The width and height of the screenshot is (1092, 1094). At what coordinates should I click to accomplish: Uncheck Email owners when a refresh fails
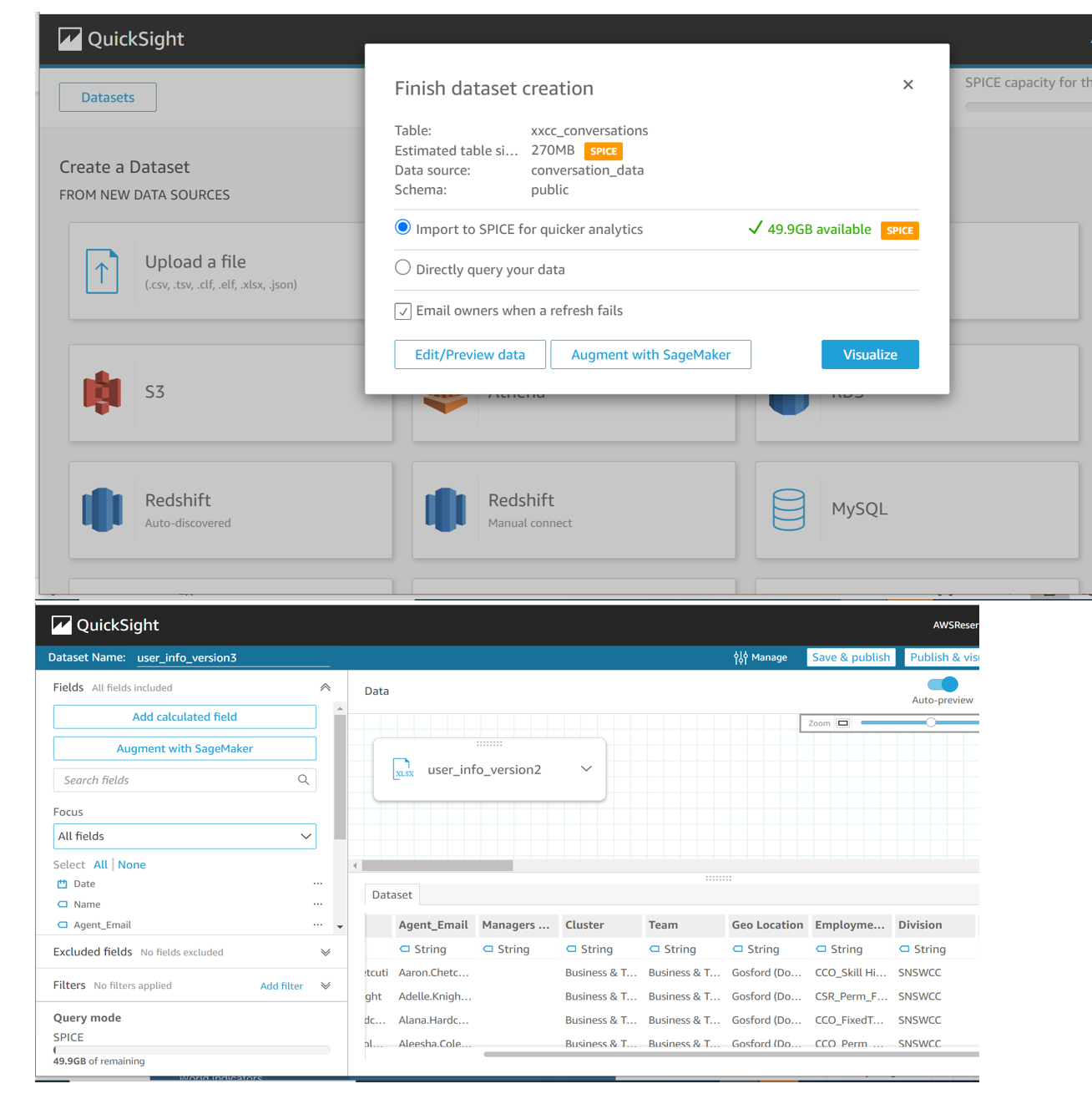403,311
